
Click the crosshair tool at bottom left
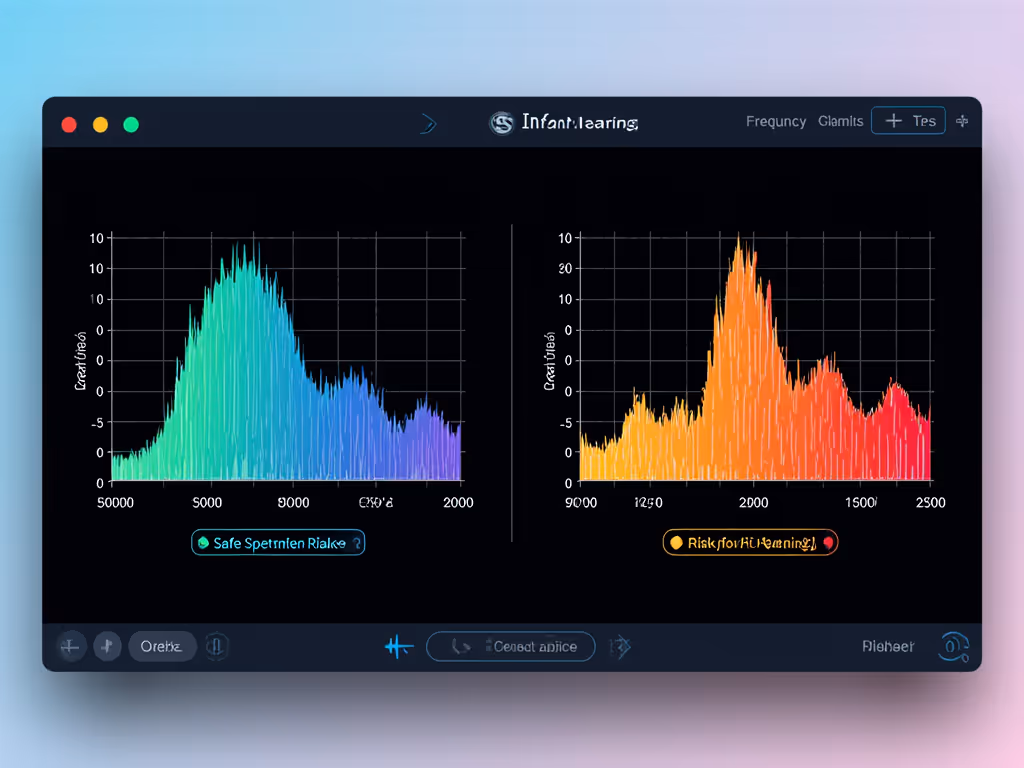coord(70,646)
